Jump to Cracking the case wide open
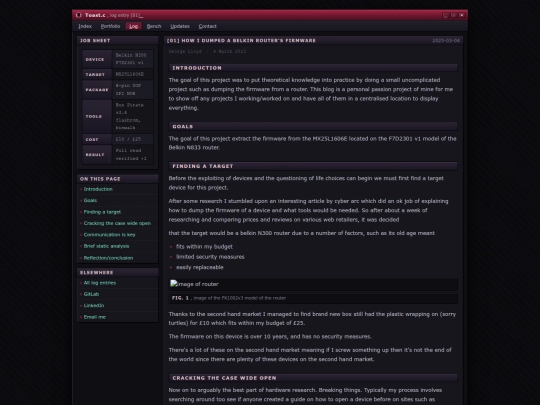 coord(117,223)
